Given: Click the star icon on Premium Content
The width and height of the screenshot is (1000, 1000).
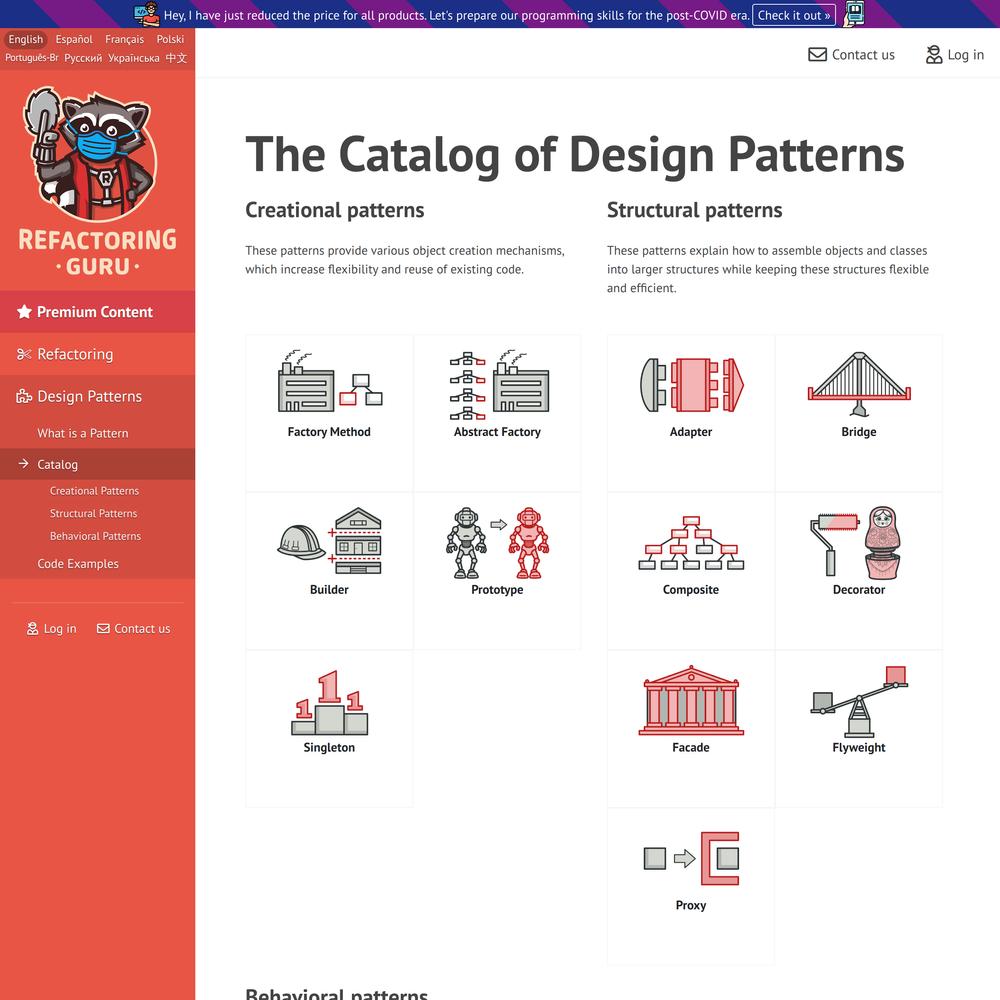Looking at the screenshot, I should (24, 312).
